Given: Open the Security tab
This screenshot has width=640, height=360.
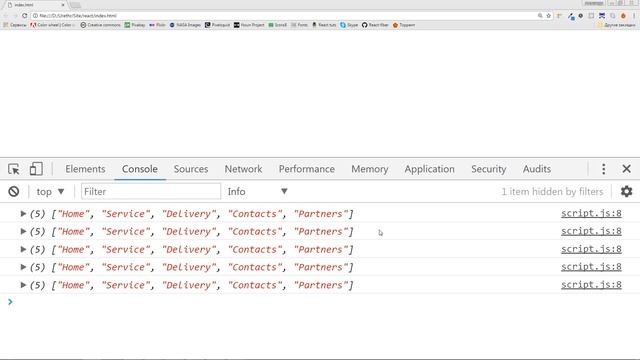Looking at the screenshot, I should 489,169.
